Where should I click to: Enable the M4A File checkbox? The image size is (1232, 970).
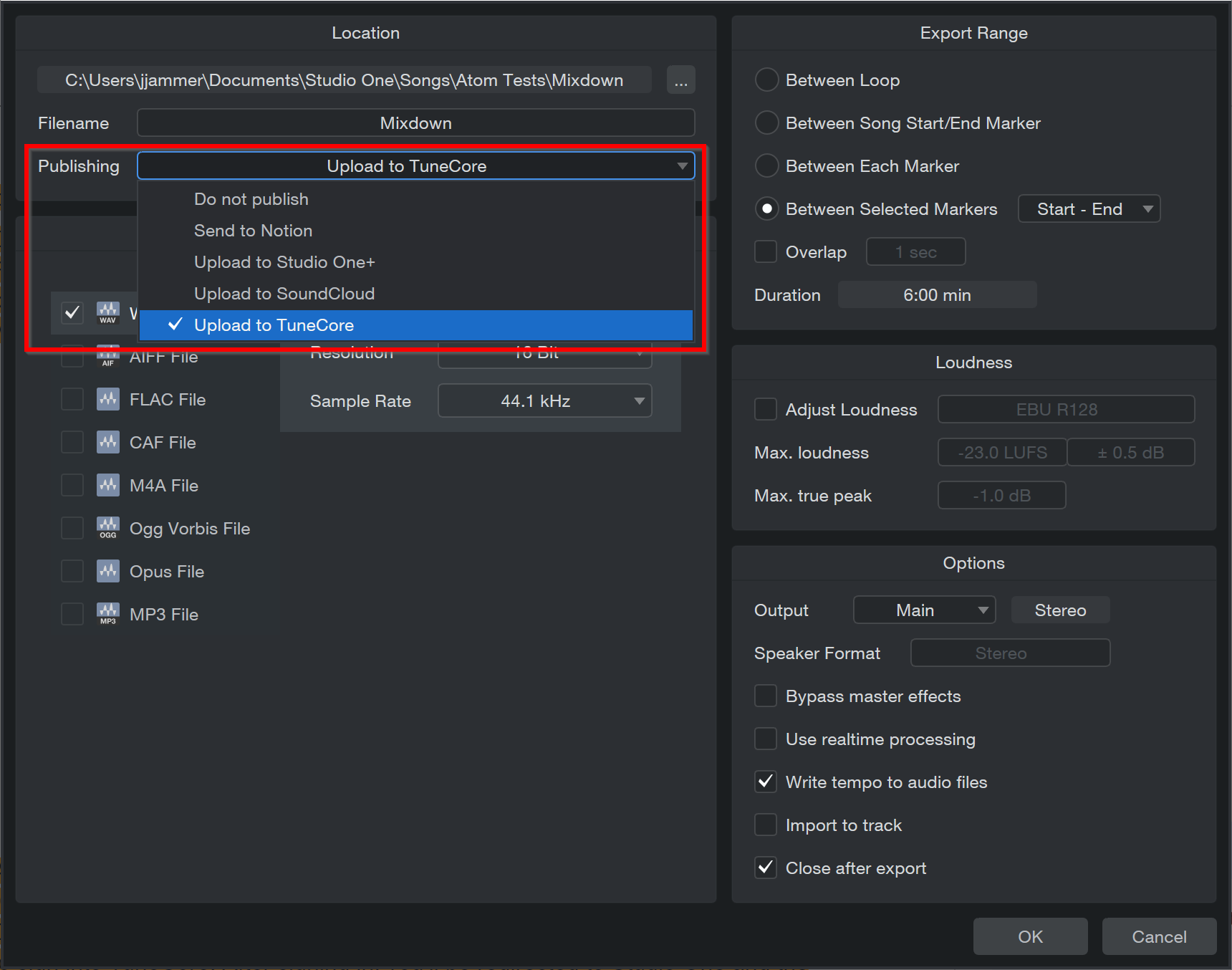72,485
